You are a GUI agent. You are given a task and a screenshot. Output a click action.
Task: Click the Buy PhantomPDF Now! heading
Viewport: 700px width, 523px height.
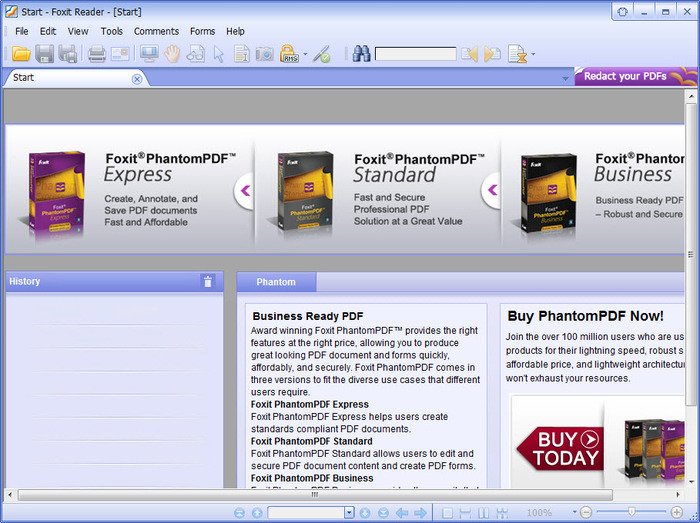point(585,316)
